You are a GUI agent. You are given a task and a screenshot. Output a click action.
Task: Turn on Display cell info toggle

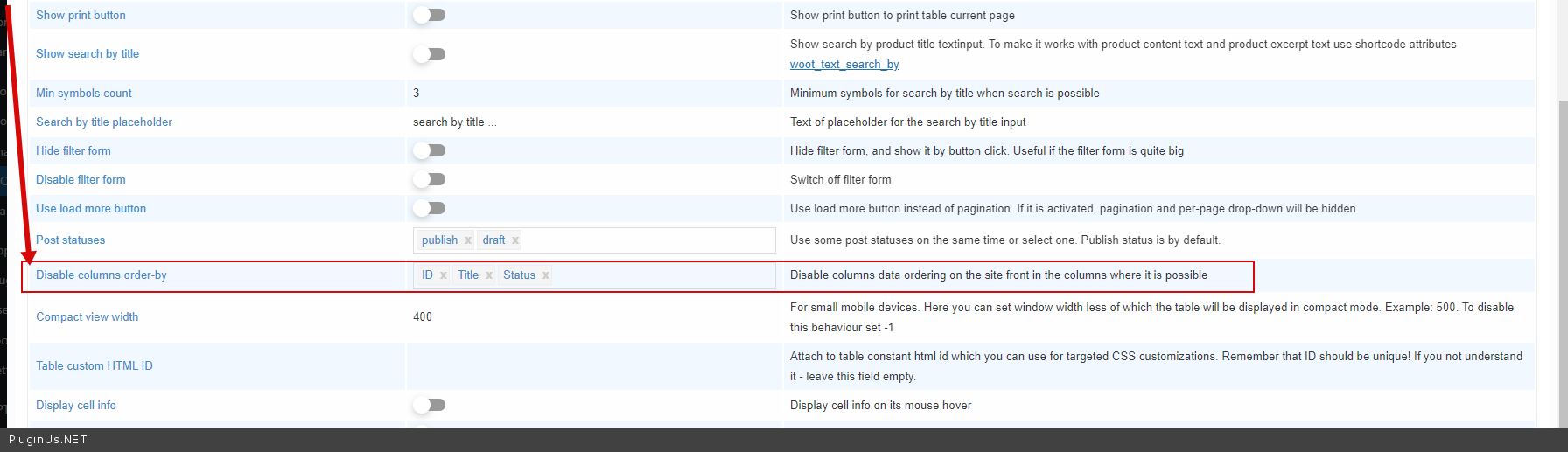coord(430,405)
